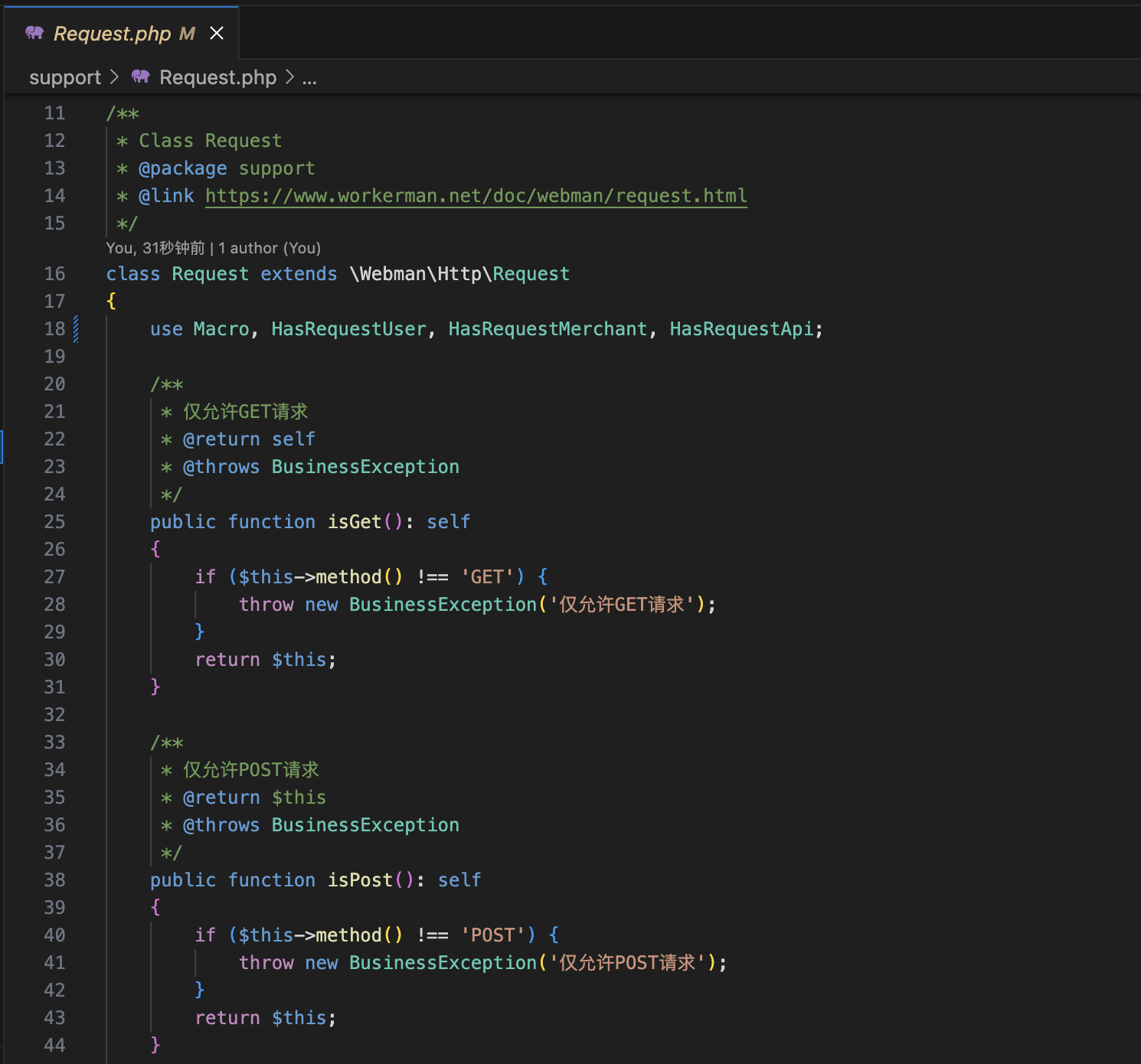Click 'Class Request' comment on line 12
The height and width of the screenshot is (1064, 1141).
211,141
